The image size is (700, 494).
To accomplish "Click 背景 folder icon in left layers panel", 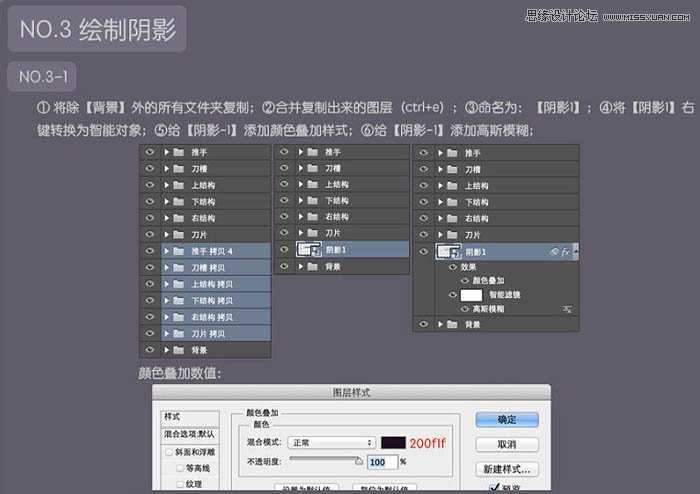I will click(x=179, y=350).
